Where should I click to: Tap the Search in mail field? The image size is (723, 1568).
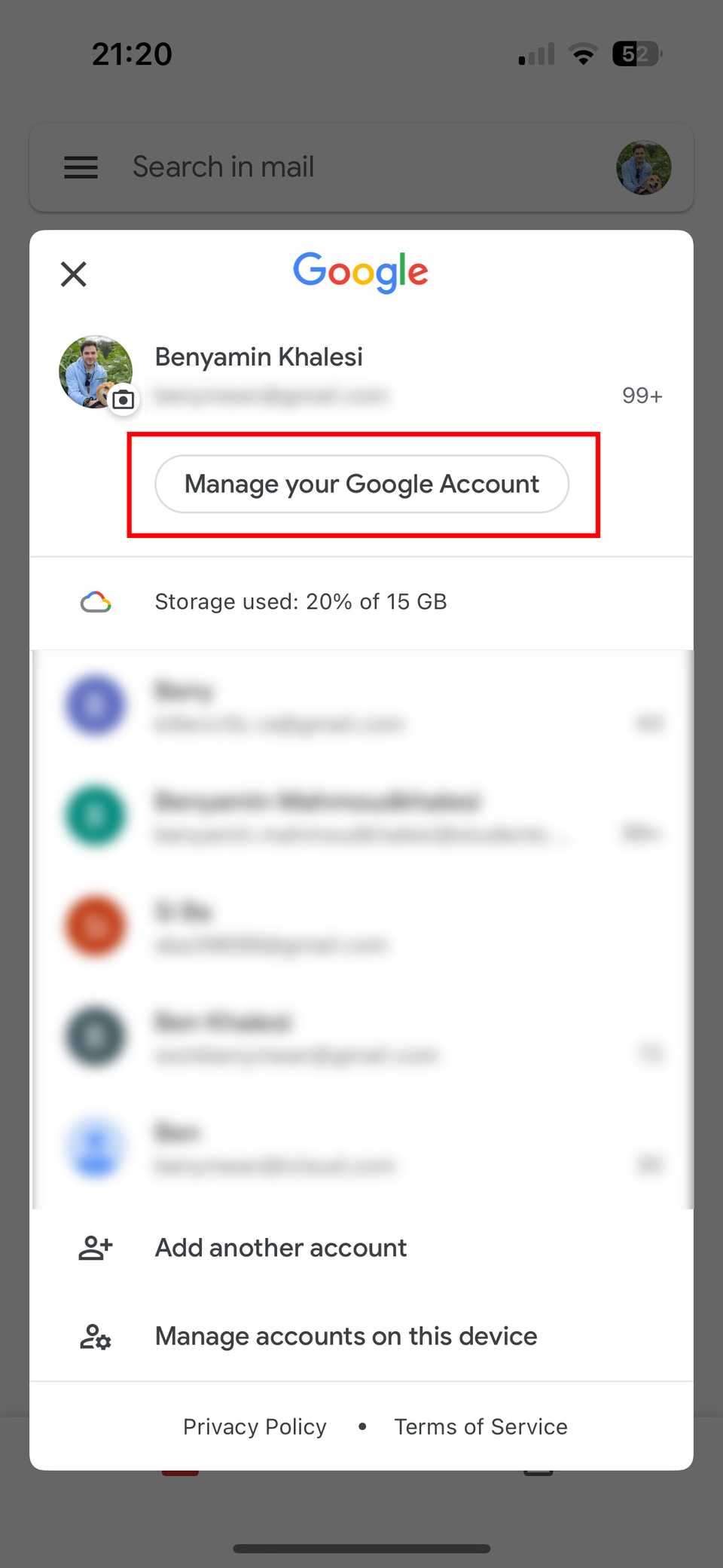point(224,167)
